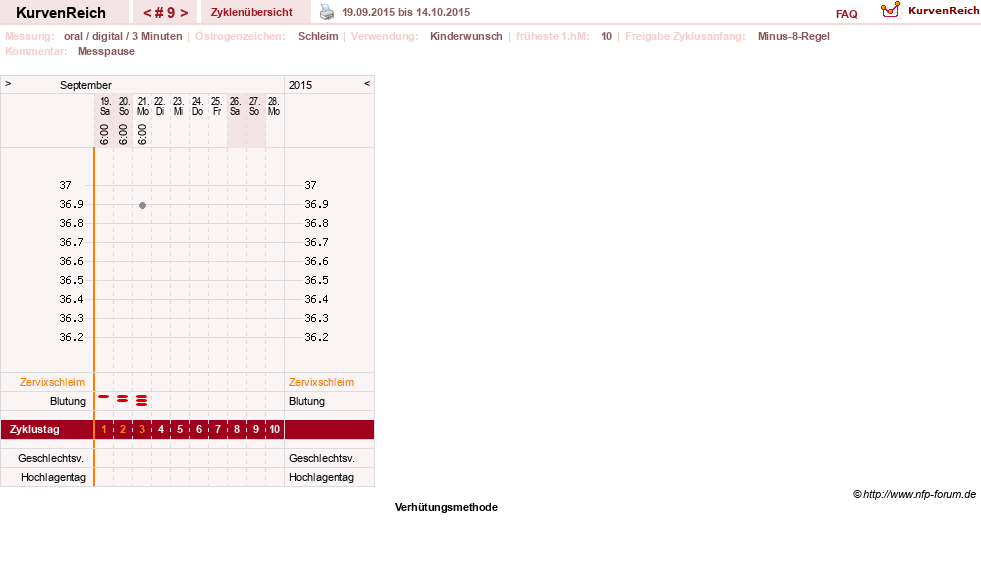This screenshot has height=586, width=981.
Task: Go to next cycle with right arrow
Action: [x=184, y=13]
